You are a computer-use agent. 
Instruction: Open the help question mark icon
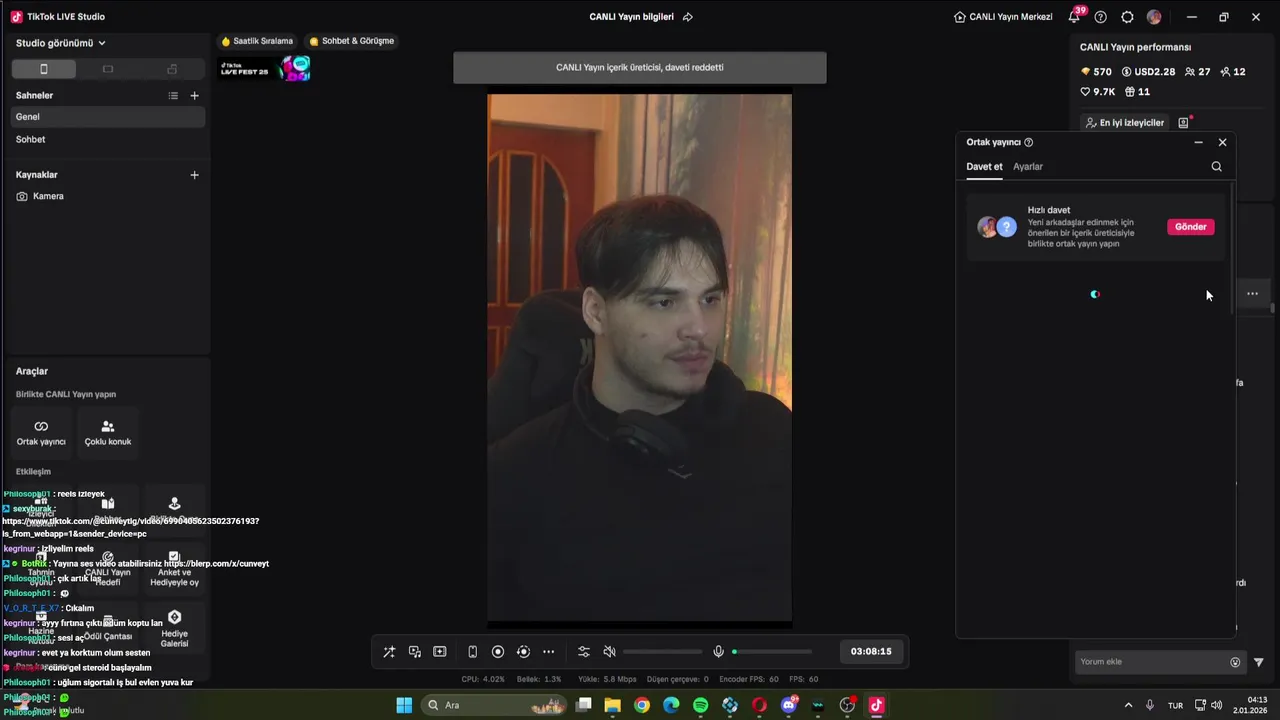pos(1101,17)
